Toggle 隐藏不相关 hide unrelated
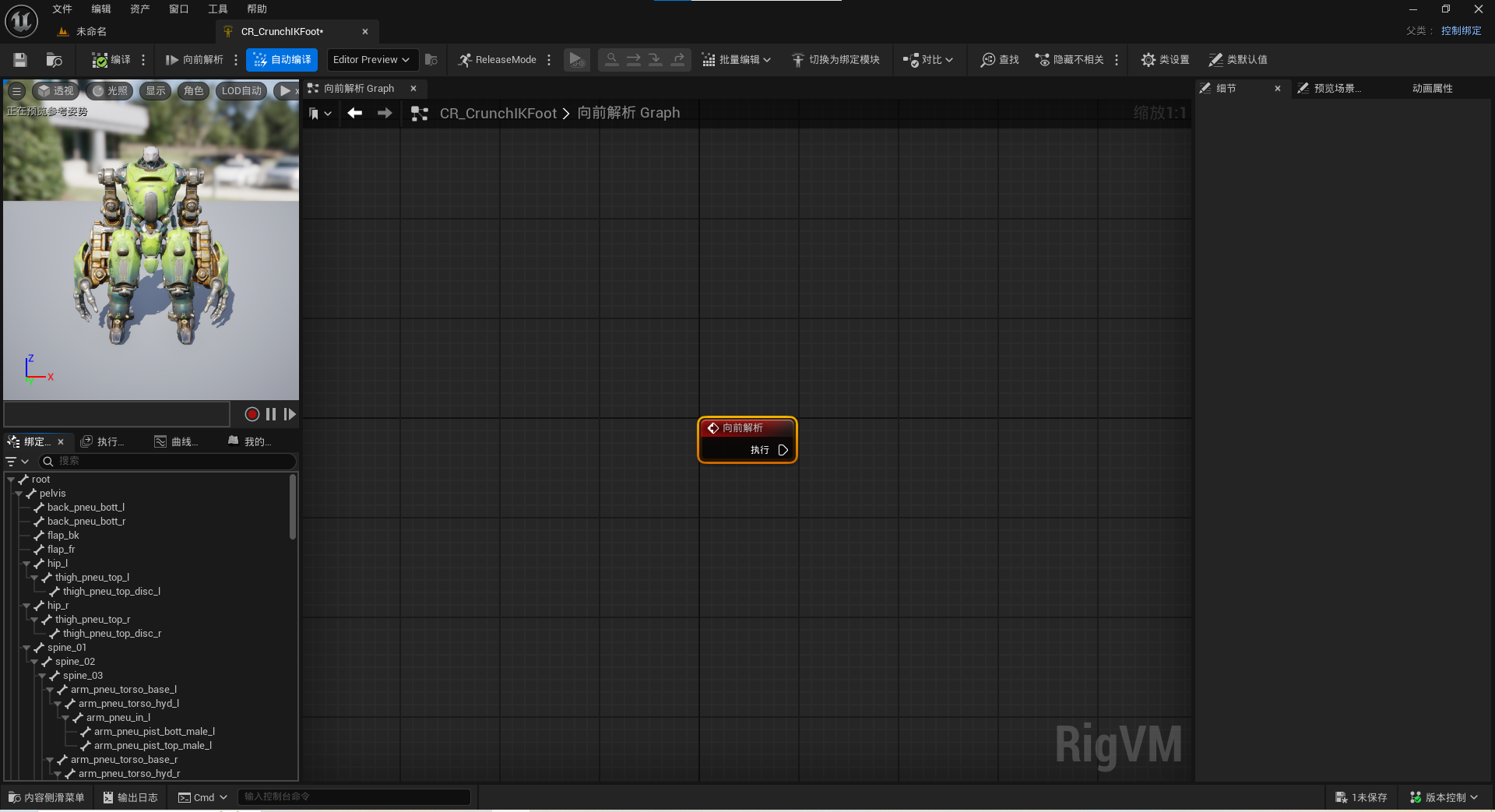Viewport: 1495px width, 812px height. point(1069,60)
